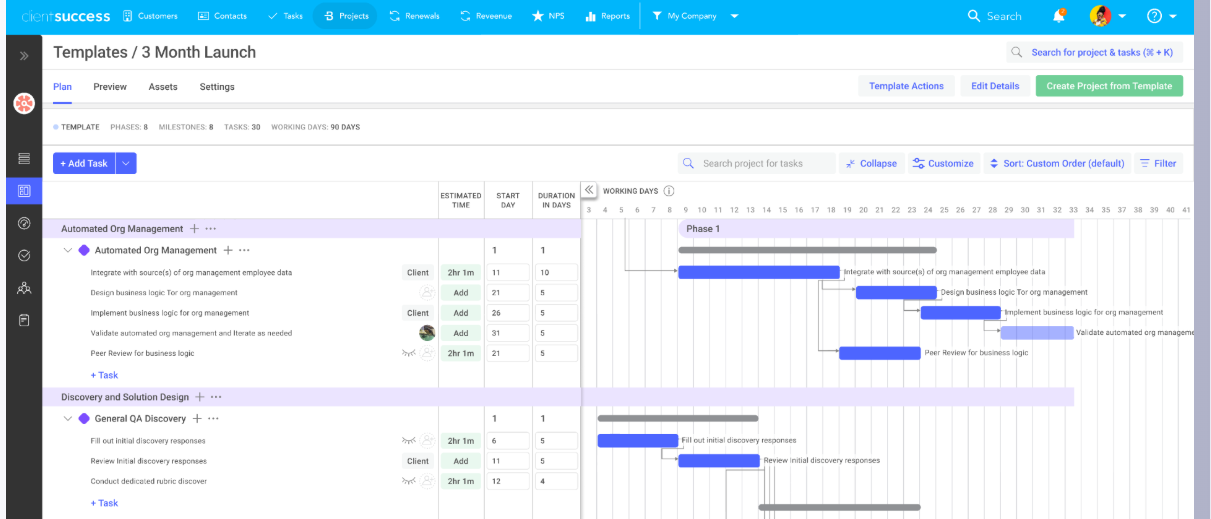This screenshot has width=1211, height=519.
Task: Open more options for General QA Discovery
Action: click(x=213, y=419)
